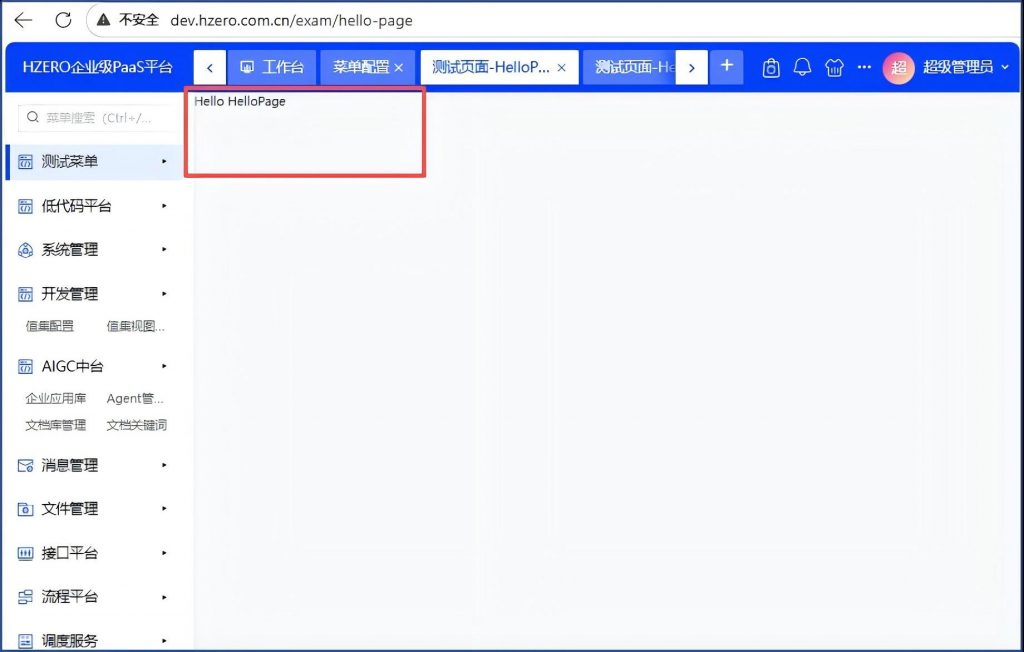Click the three-dots more options icon

864,67
